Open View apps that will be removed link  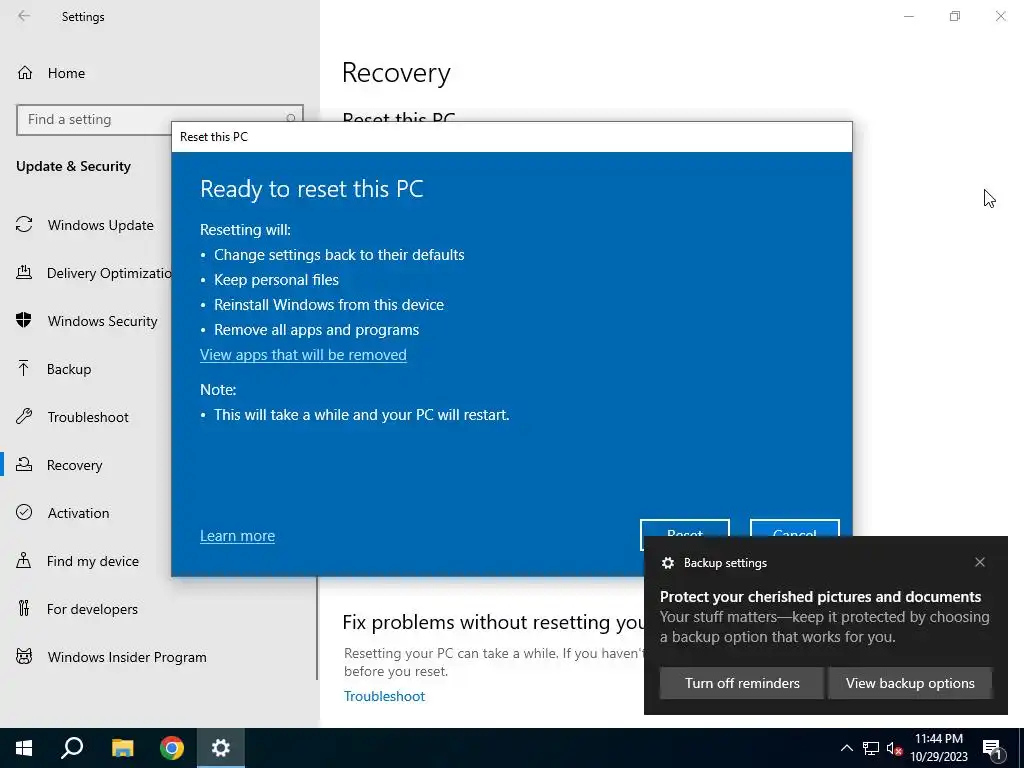[303, 355]
